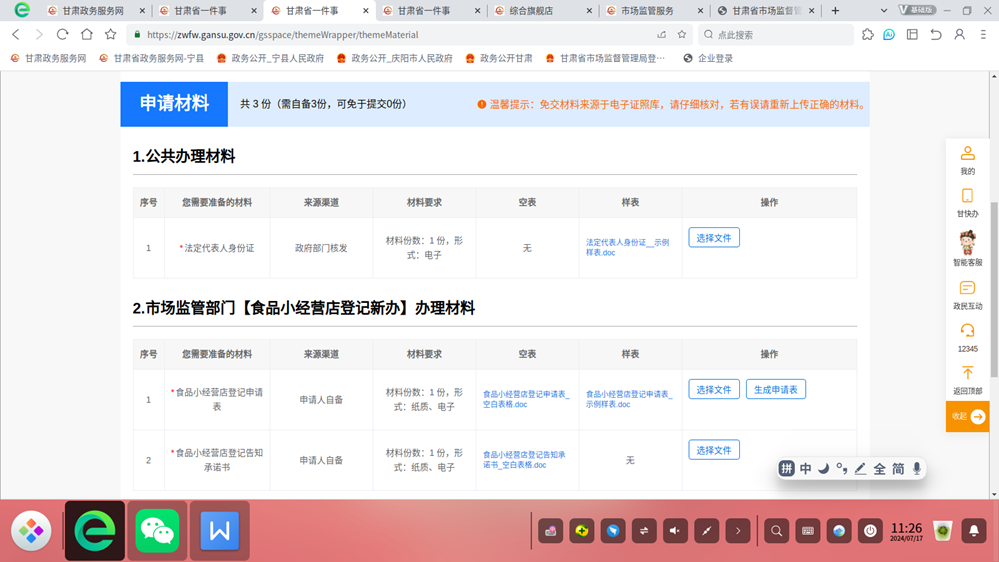Viewport: 999px width, 562px height.
Task: Open a new browser tab
Action: pyautogui.click(x=835, y=11)
